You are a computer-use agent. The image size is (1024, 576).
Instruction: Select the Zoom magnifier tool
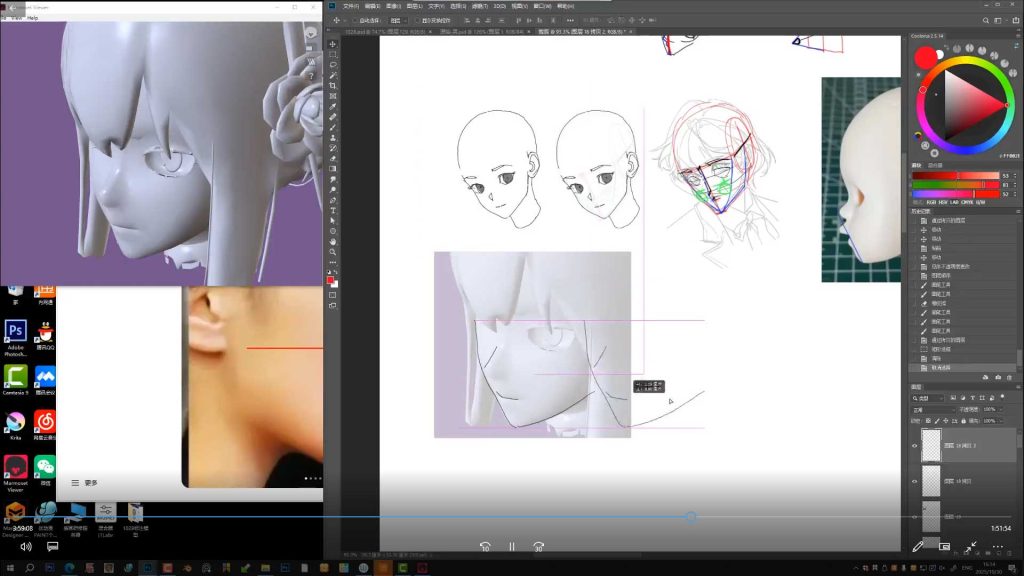333,252
